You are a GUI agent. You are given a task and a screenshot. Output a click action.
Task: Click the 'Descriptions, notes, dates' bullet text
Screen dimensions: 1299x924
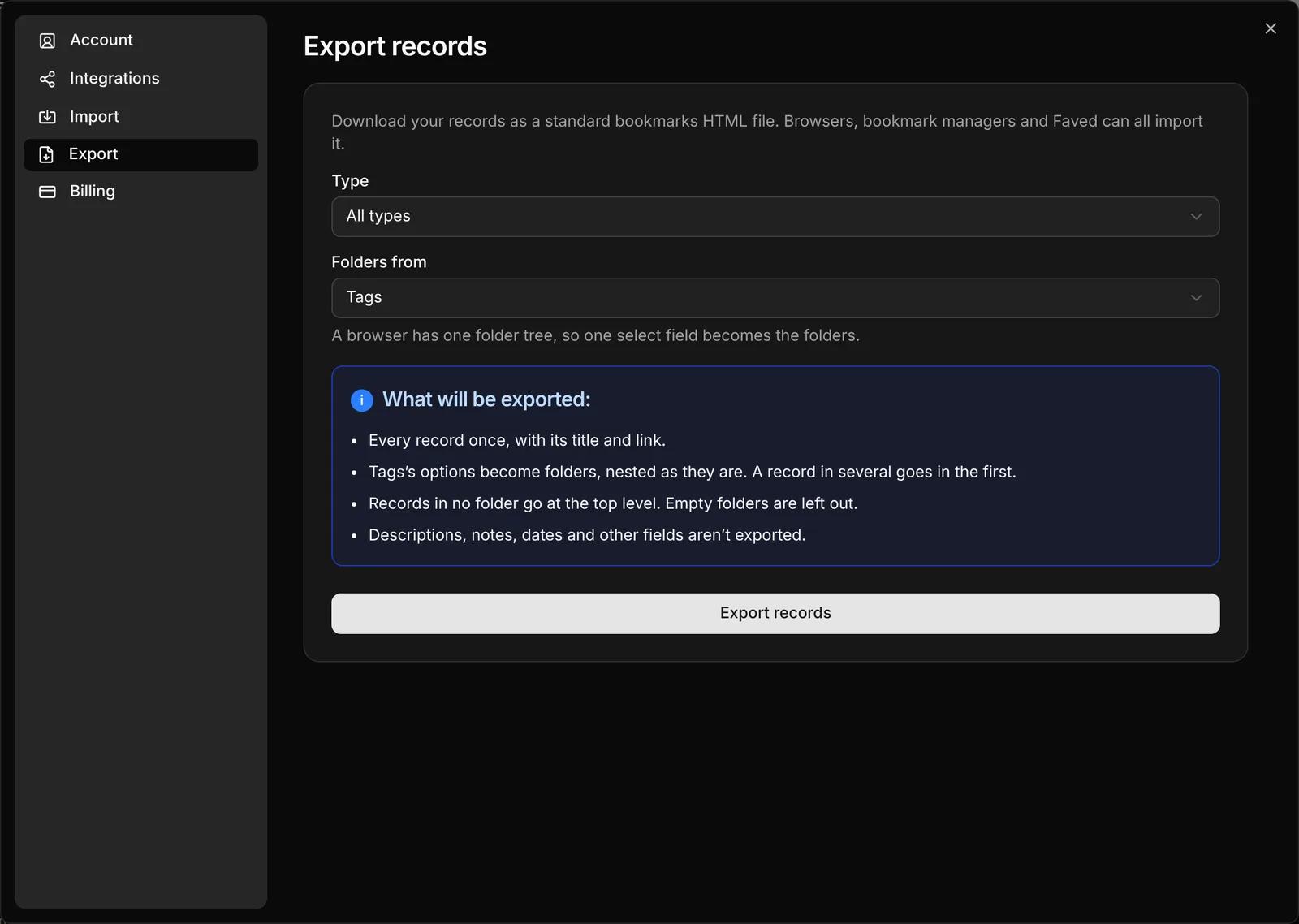click(587, 535)
